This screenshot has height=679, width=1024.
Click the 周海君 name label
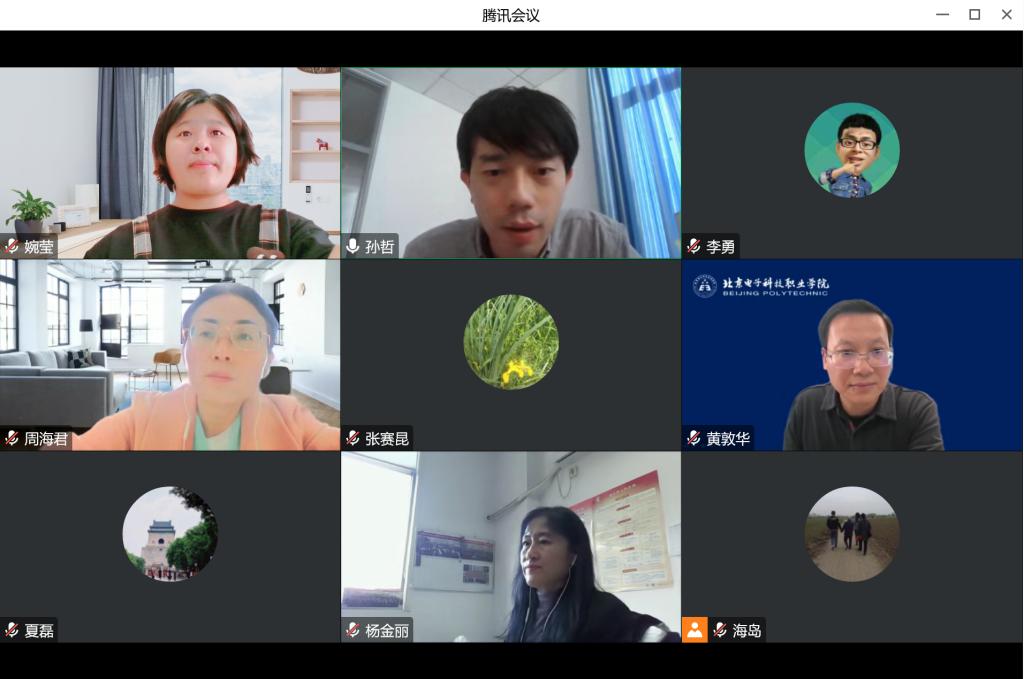[46, 439]
